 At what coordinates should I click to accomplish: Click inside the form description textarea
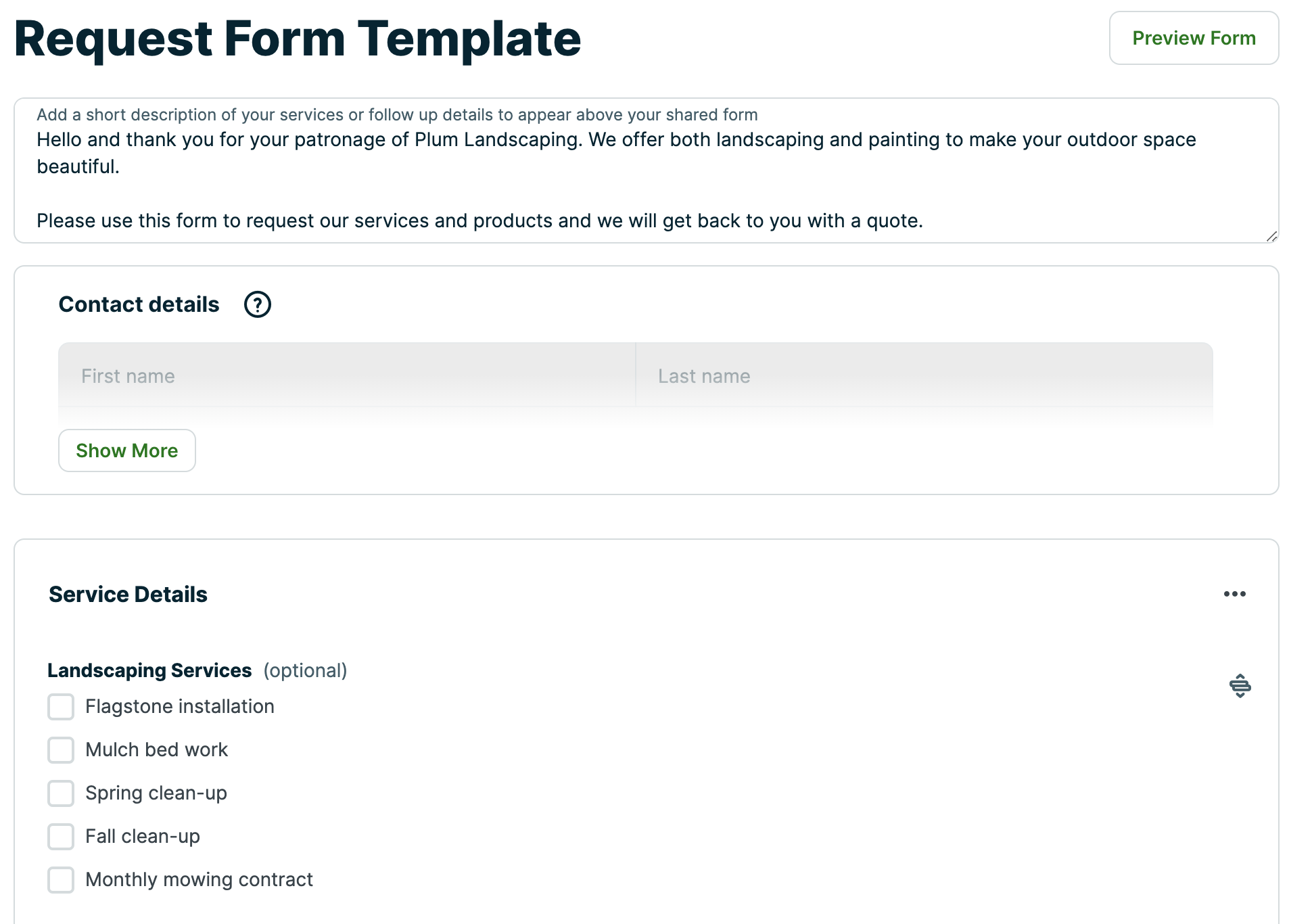(x=609, y=169)
